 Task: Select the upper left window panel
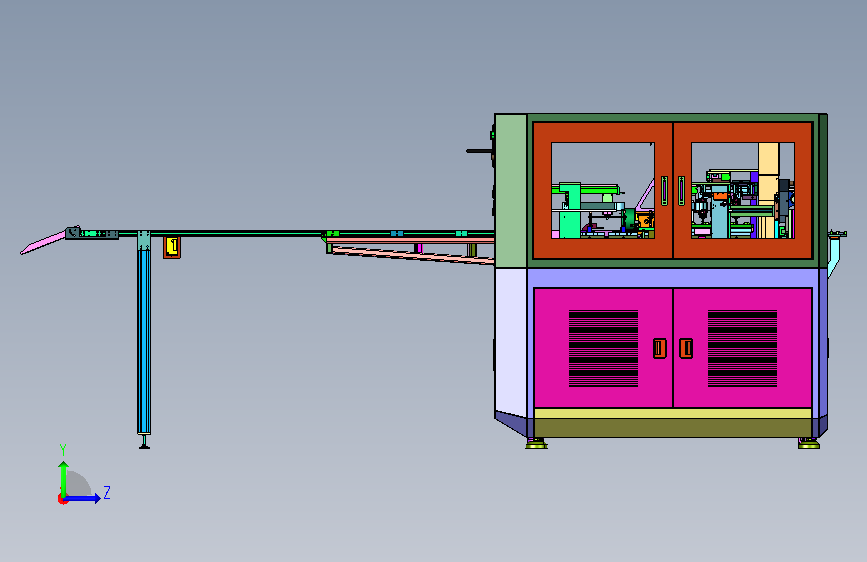[x=603, y=190]
